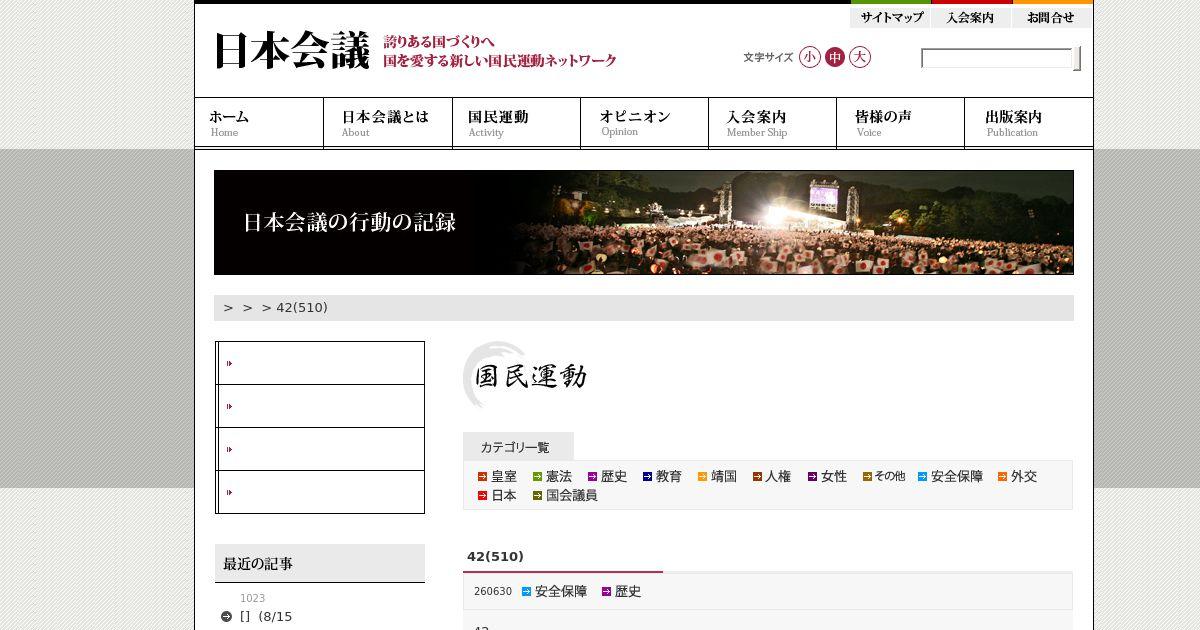The height and width of the screenshot is (630, 1200).
Task: Click the arrow icon beside 8/15 recent article
Action: [227, 617]
